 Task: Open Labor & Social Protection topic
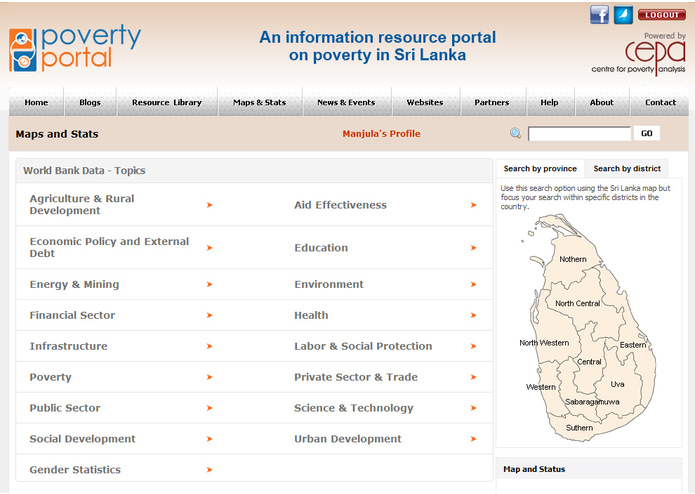(363, 346)
